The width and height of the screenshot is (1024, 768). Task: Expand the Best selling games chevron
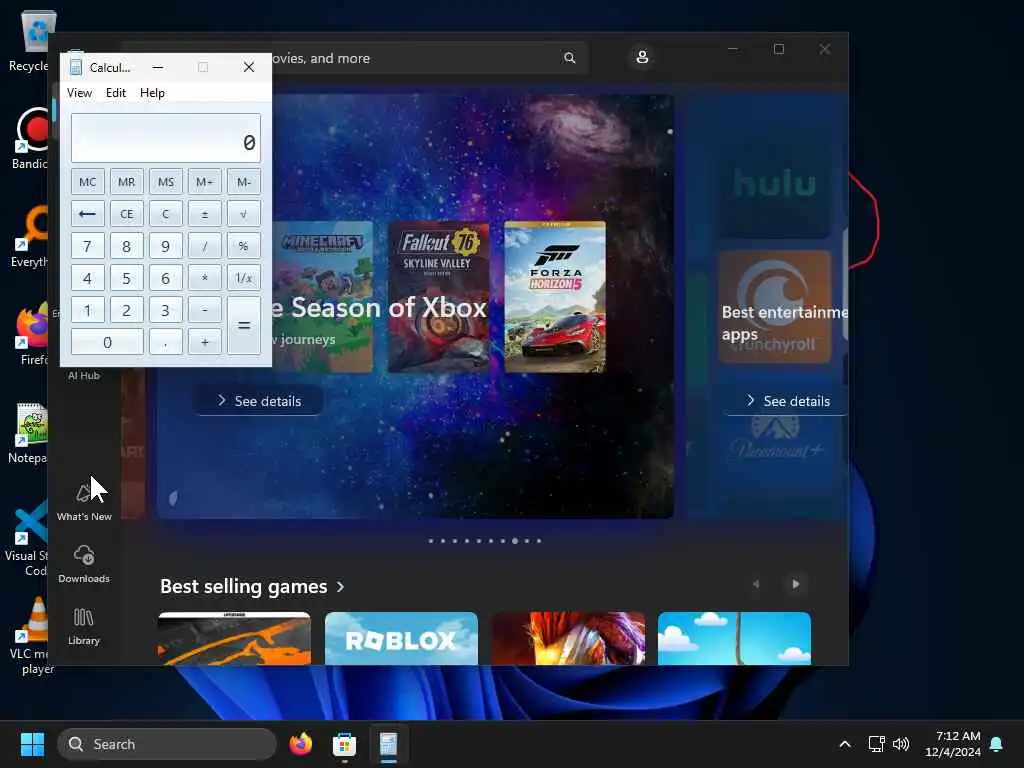[340, 586]
